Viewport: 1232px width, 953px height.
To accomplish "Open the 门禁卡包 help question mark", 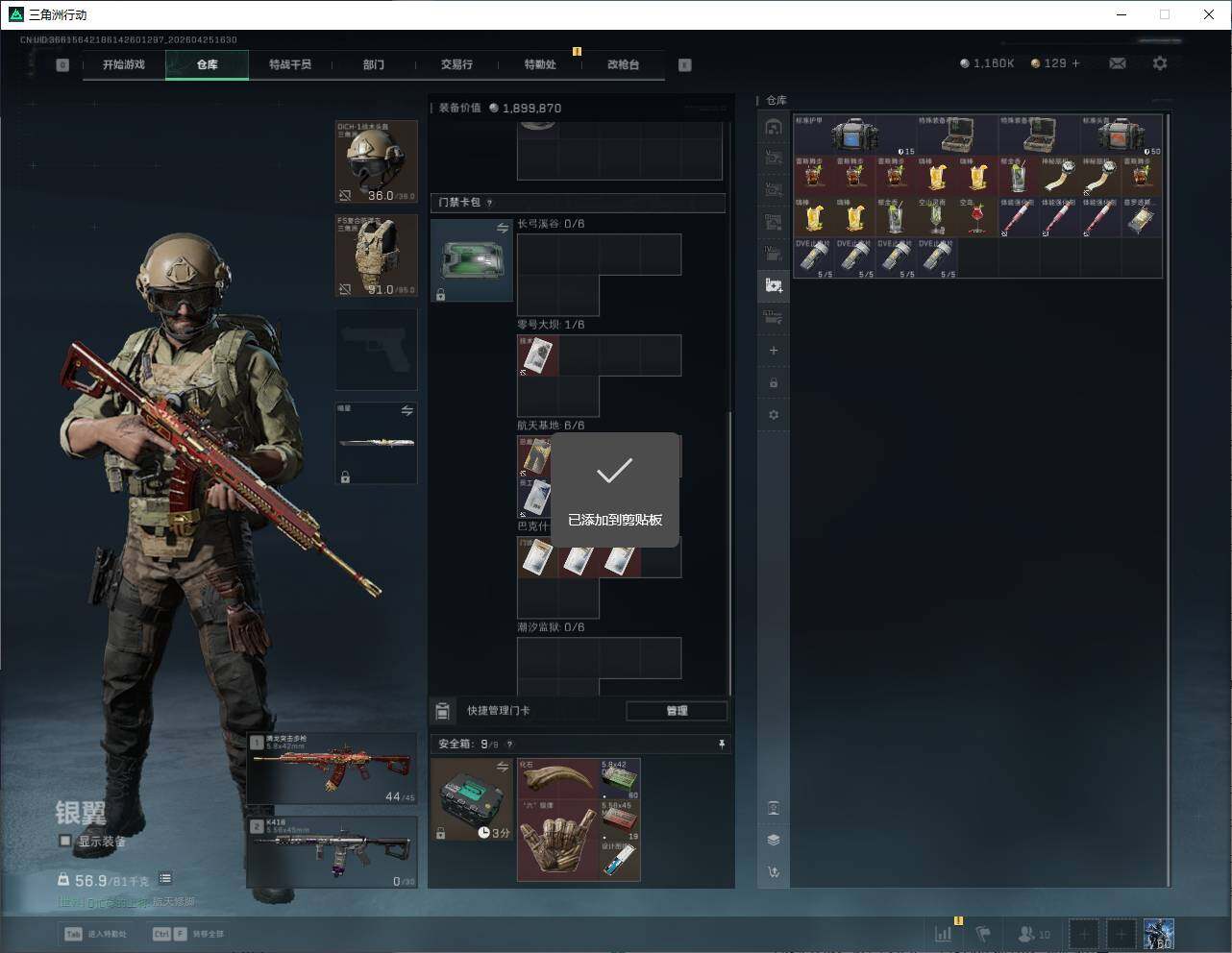I will [490, 203].
